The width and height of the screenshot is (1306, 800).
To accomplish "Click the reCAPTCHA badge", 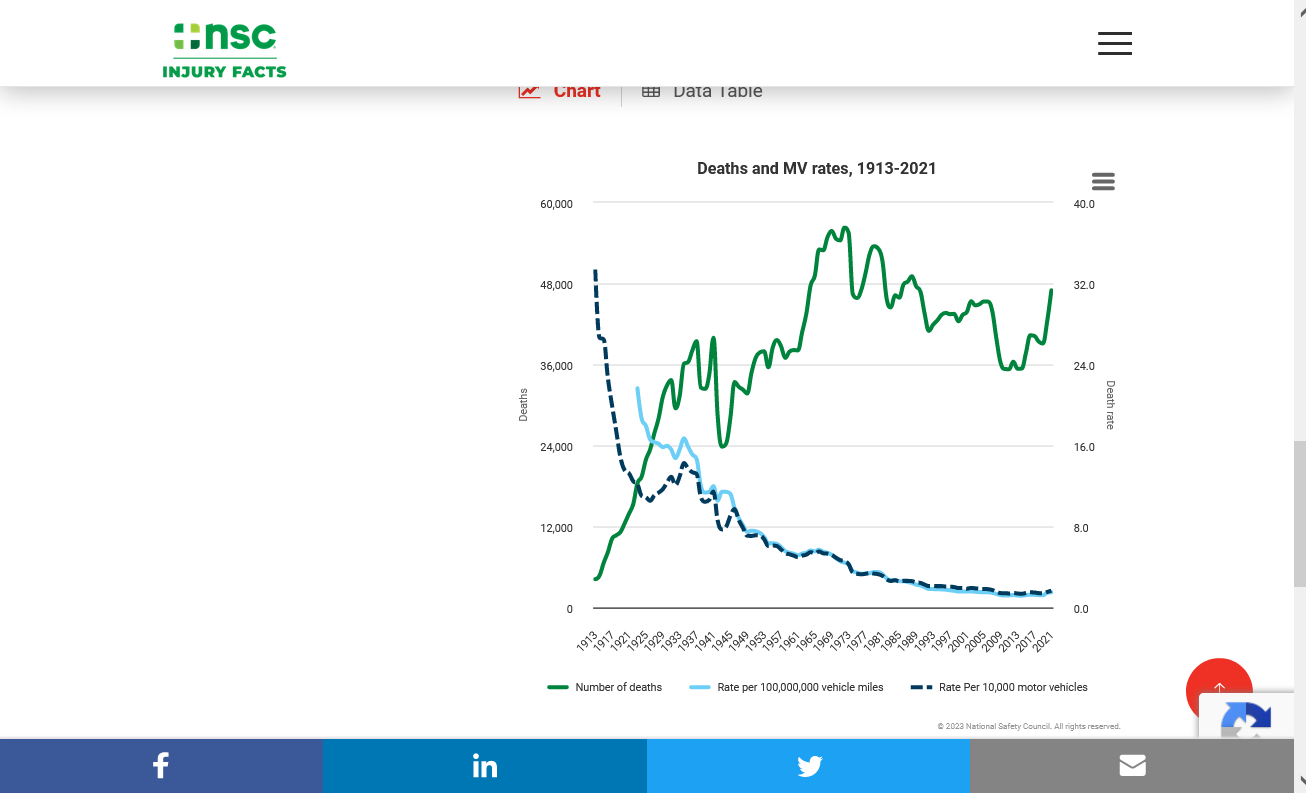I will point(1246,720).
